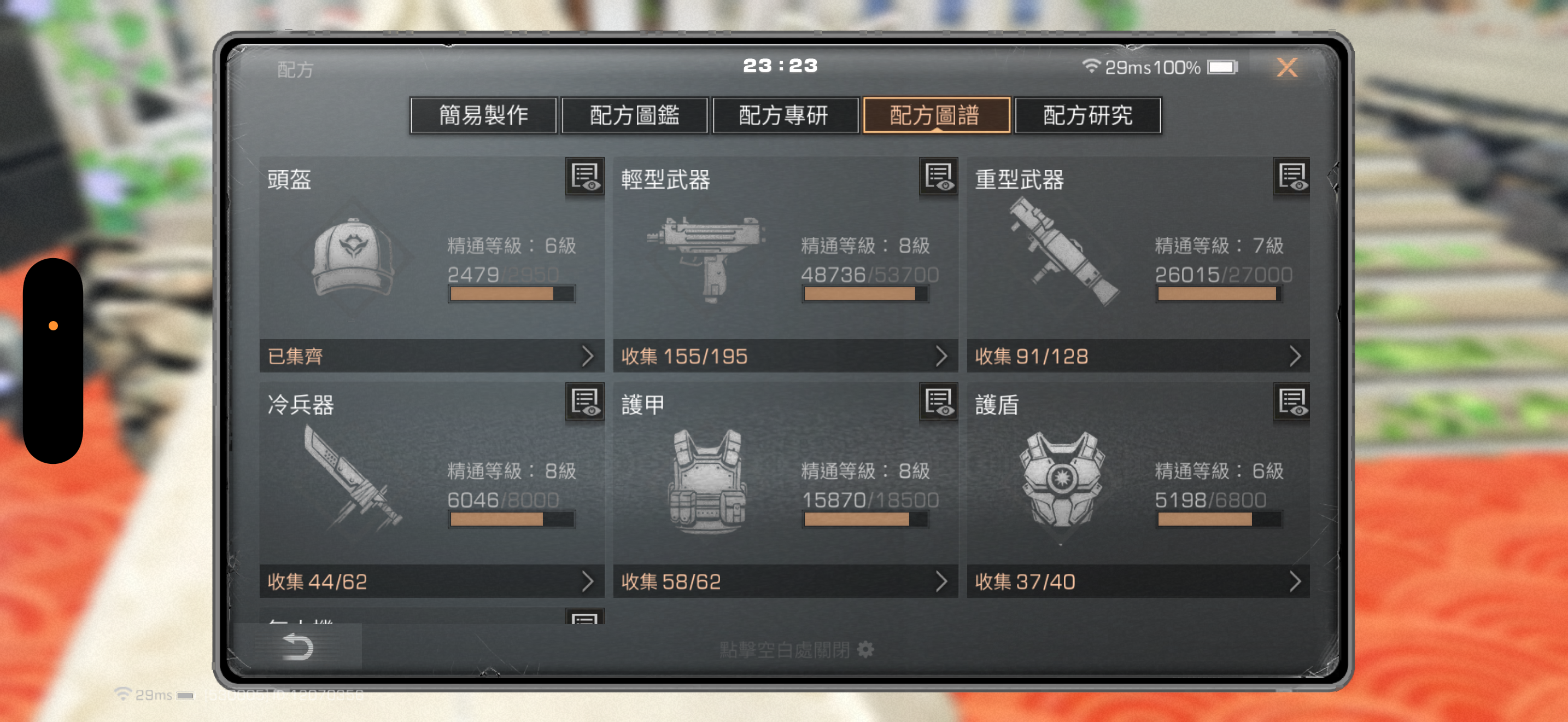Viewport: 1568px width, 722px height.
Task: Open the 冷兵器 recipe list preview icon
Action: pos(584,402)
